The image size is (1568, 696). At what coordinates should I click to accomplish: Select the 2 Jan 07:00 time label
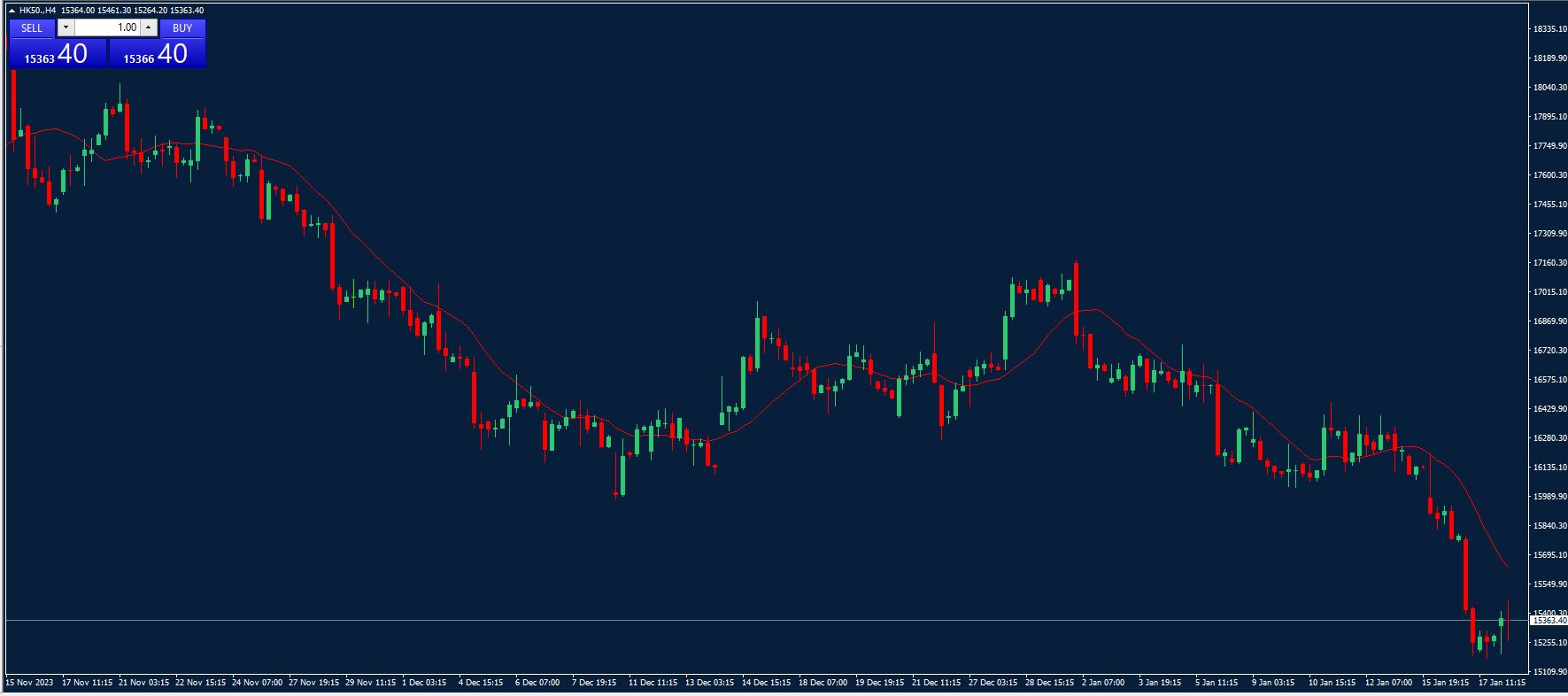[x=1102, y=683]
